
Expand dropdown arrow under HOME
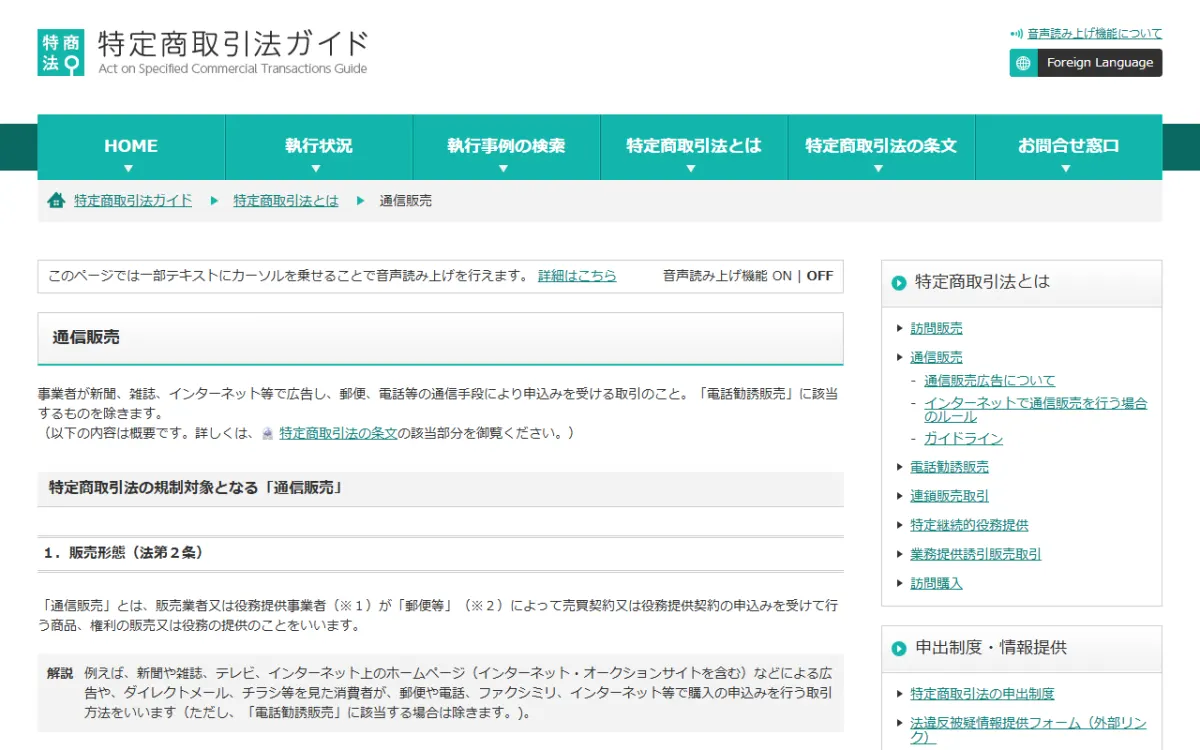pos(128,169)
